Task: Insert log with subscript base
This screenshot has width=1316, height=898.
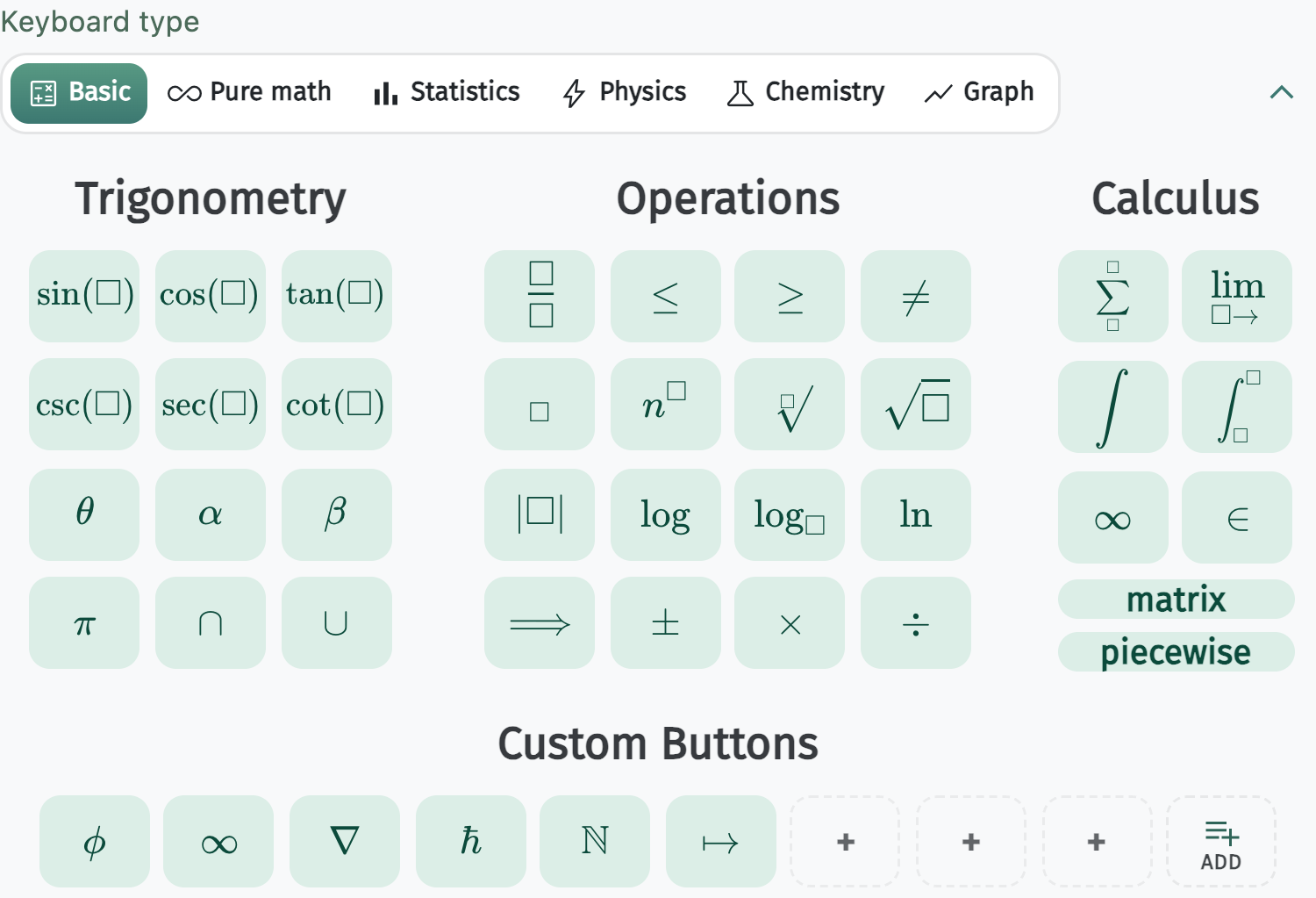Action: 790,514
